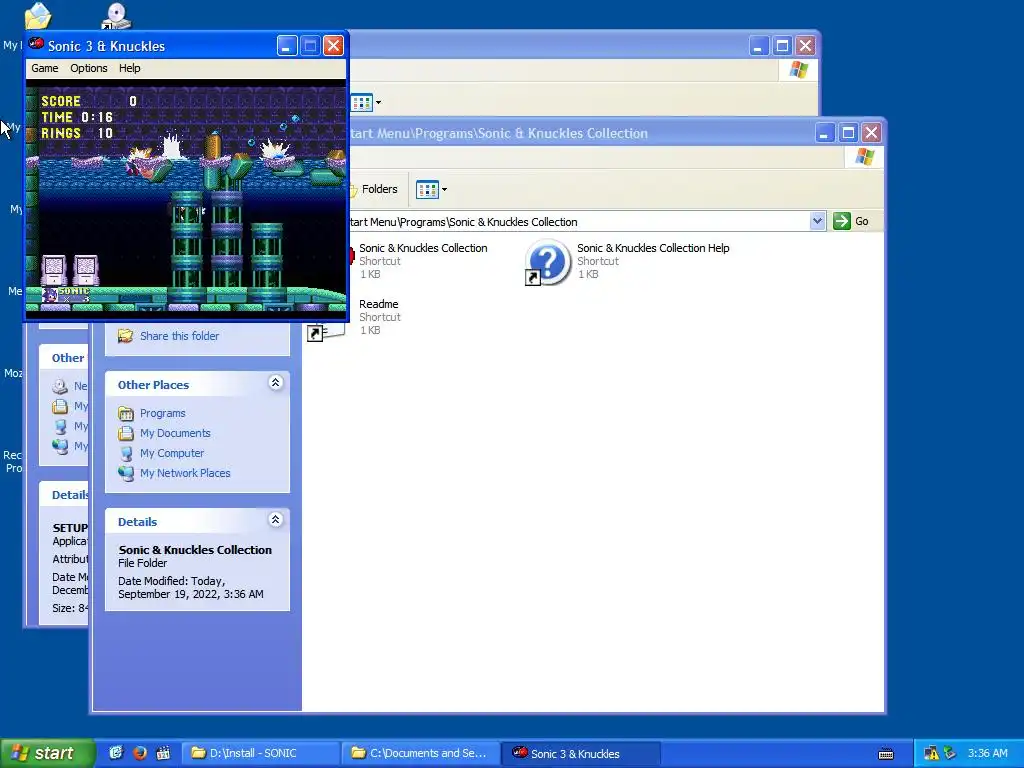Click the My Computer icon in Other Places

coord(125,453)
